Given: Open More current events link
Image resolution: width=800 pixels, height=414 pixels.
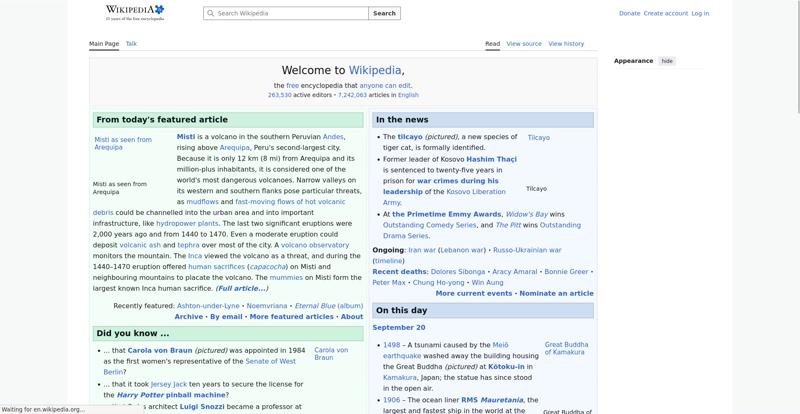Looking at the screenshot, I should (473, 294).
